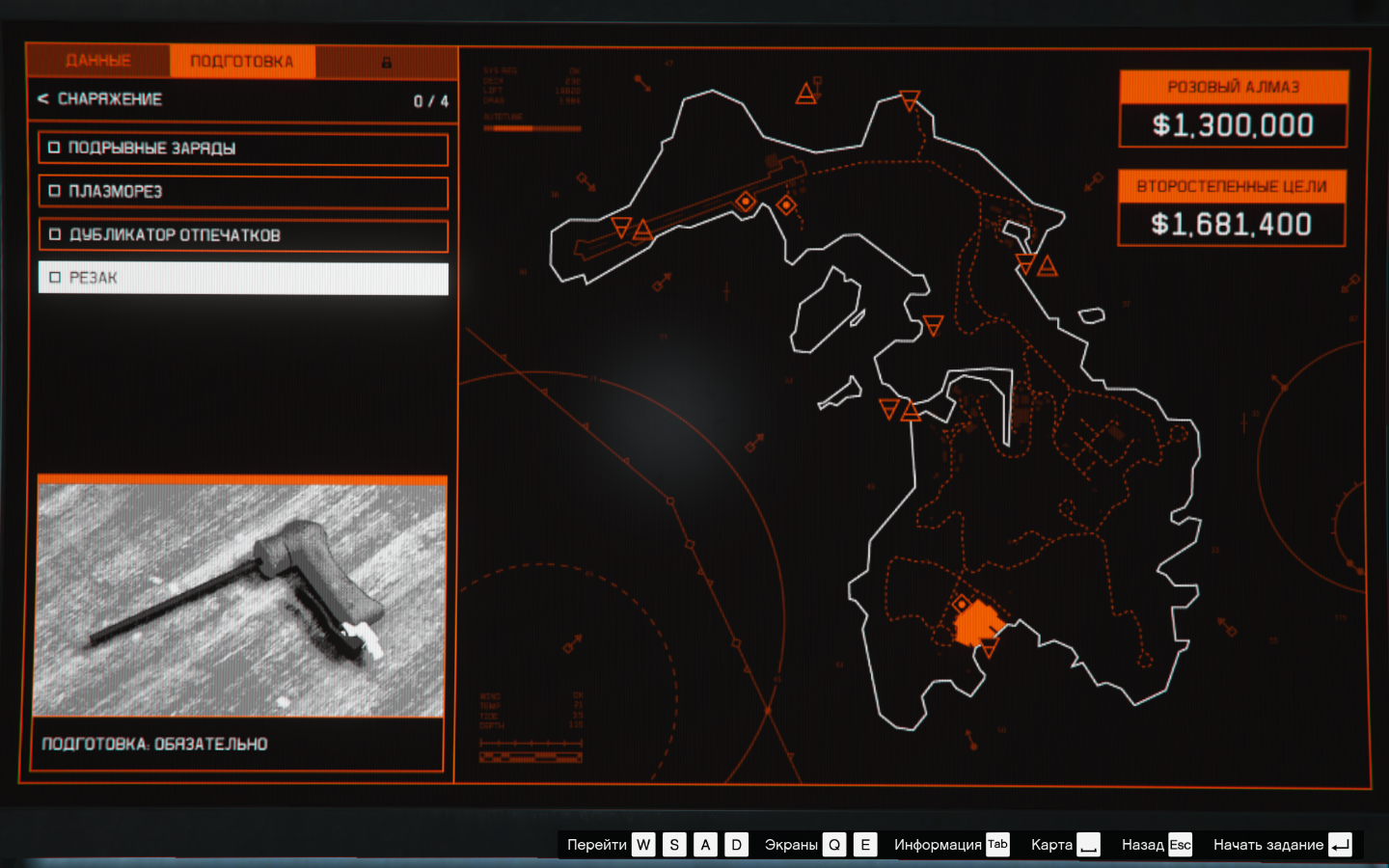
Task: Click the D key hint icon
Action: 736,845
